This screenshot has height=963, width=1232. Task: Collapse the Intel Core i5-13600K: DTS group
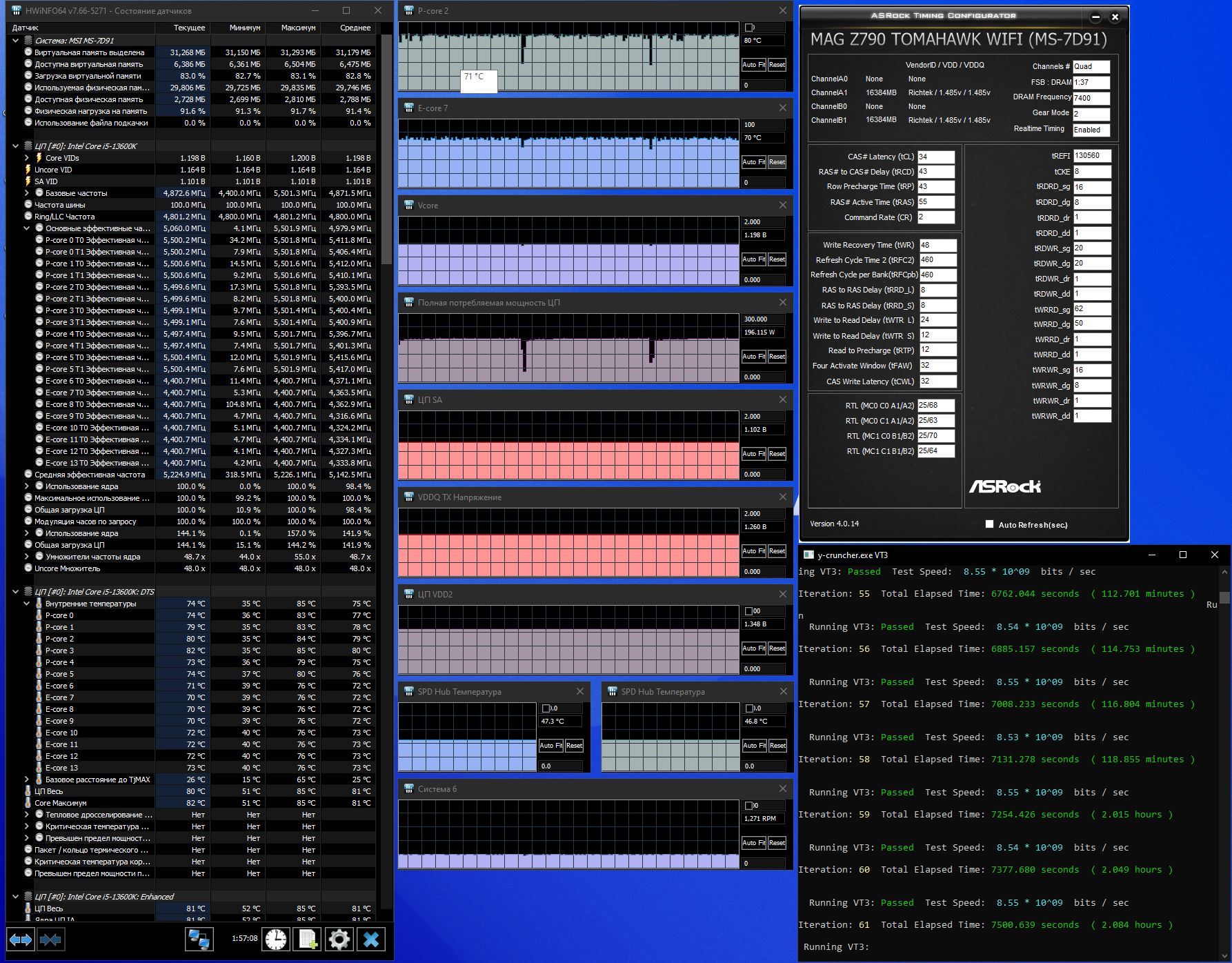pos(16,592)
